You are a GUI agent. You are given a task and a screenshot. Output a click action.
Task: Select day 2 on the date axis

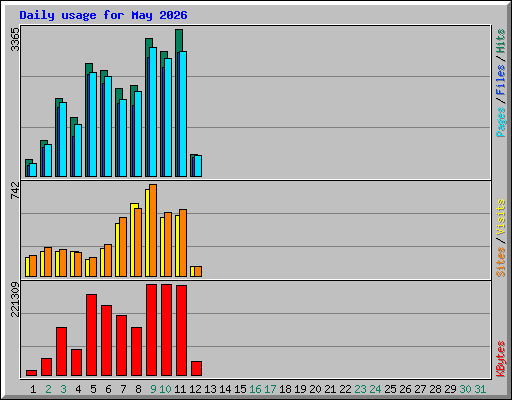pos(48,389)
